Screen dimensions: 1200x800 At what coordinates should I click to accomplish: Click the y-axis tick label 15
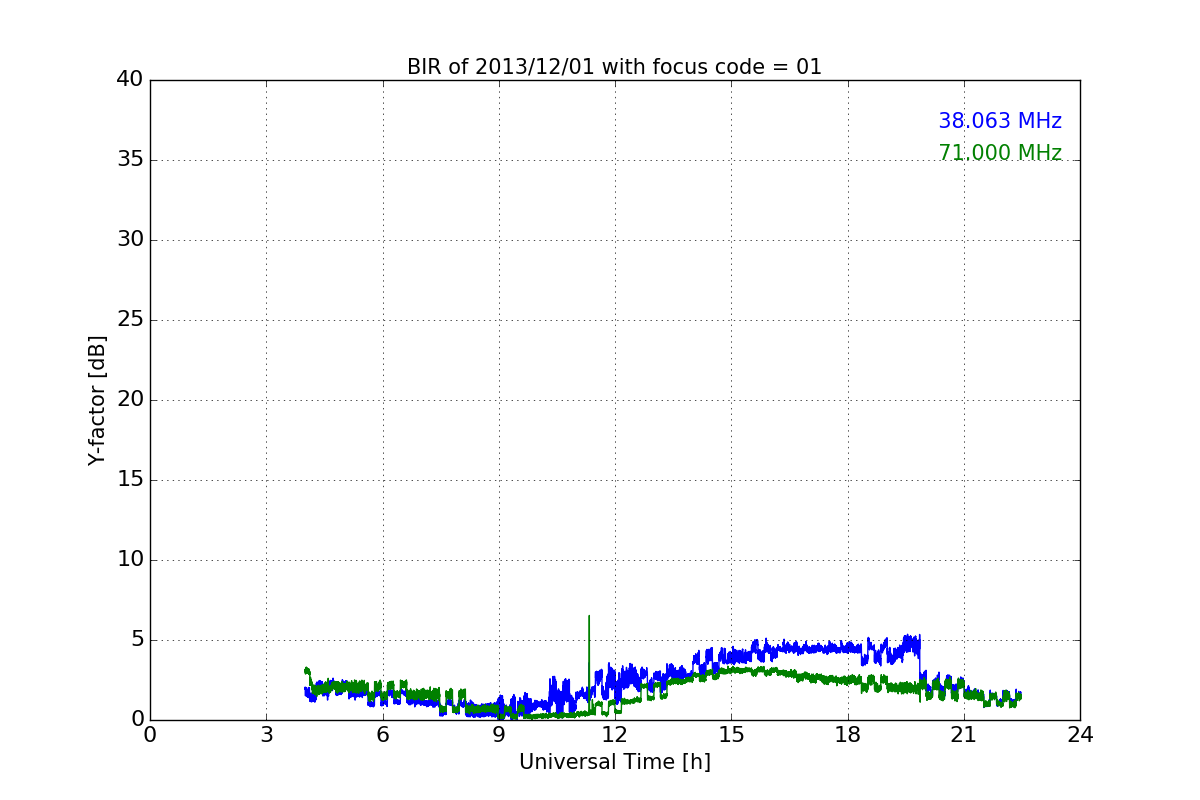click(130, 480)
